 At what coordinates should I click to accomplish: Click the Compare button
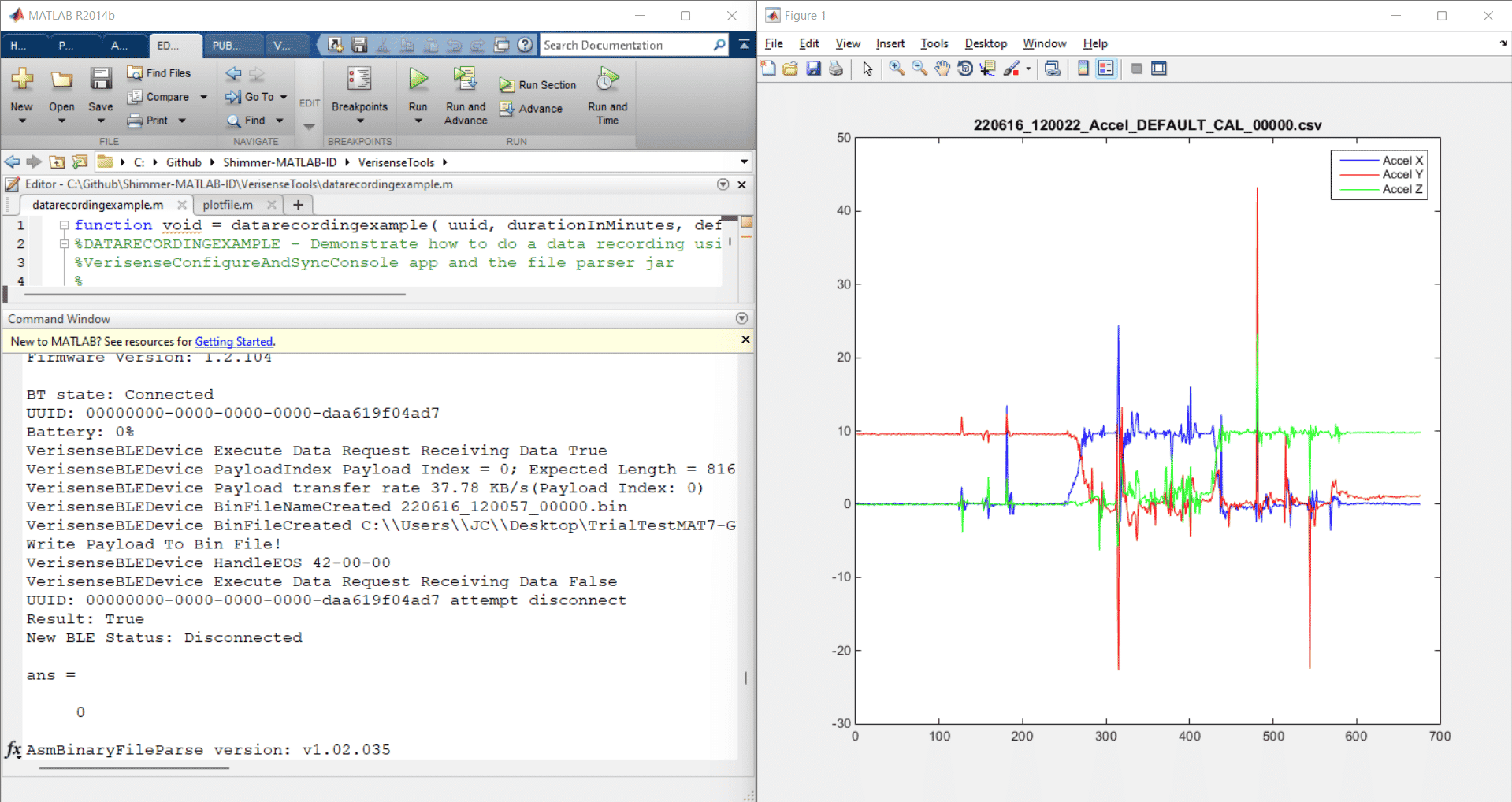coord(158,97)
